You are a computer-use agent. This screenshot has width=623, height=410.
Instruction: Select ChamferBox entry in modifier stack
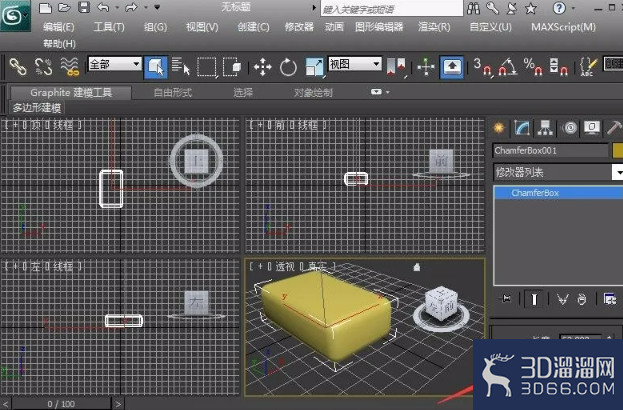click(x=558, y=193)
